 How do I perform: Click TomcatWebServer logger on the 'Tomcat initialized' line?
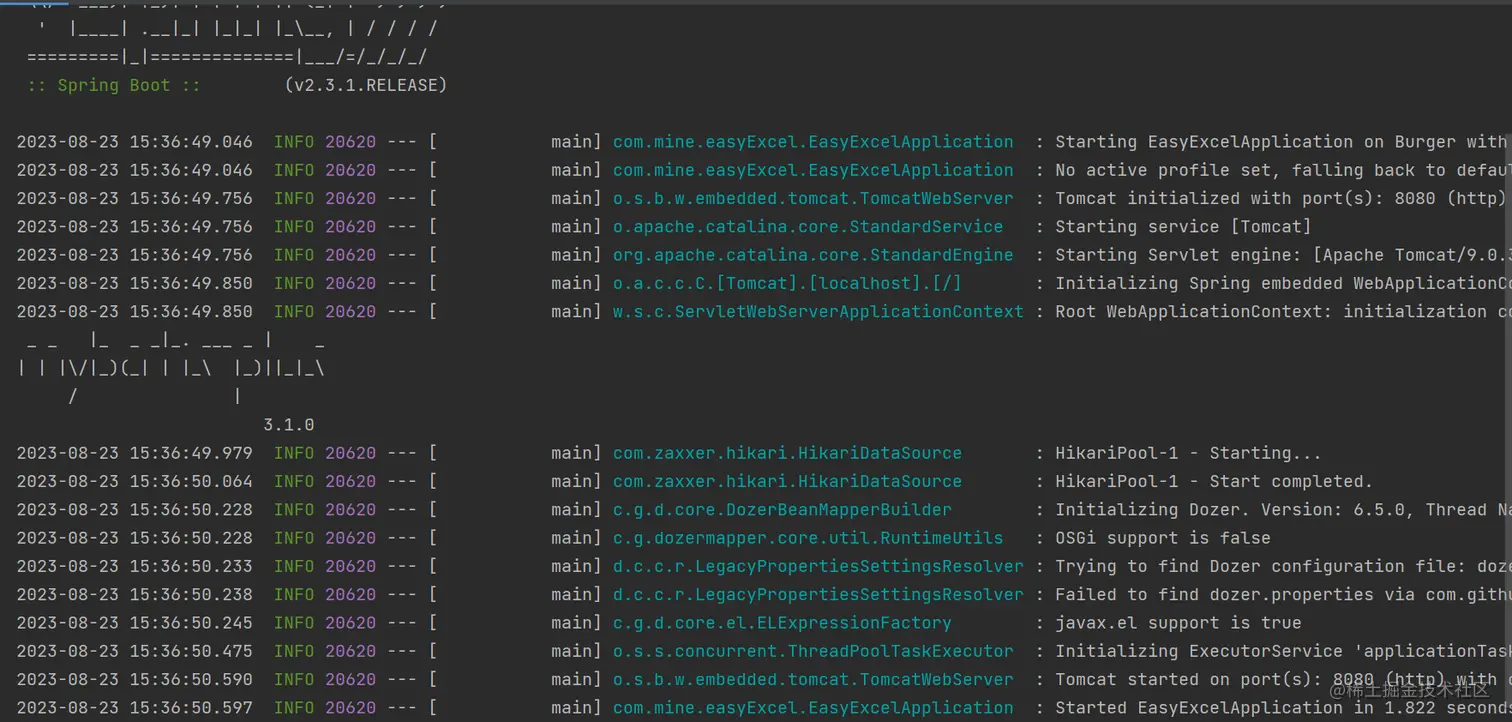(x=813, y=198)
